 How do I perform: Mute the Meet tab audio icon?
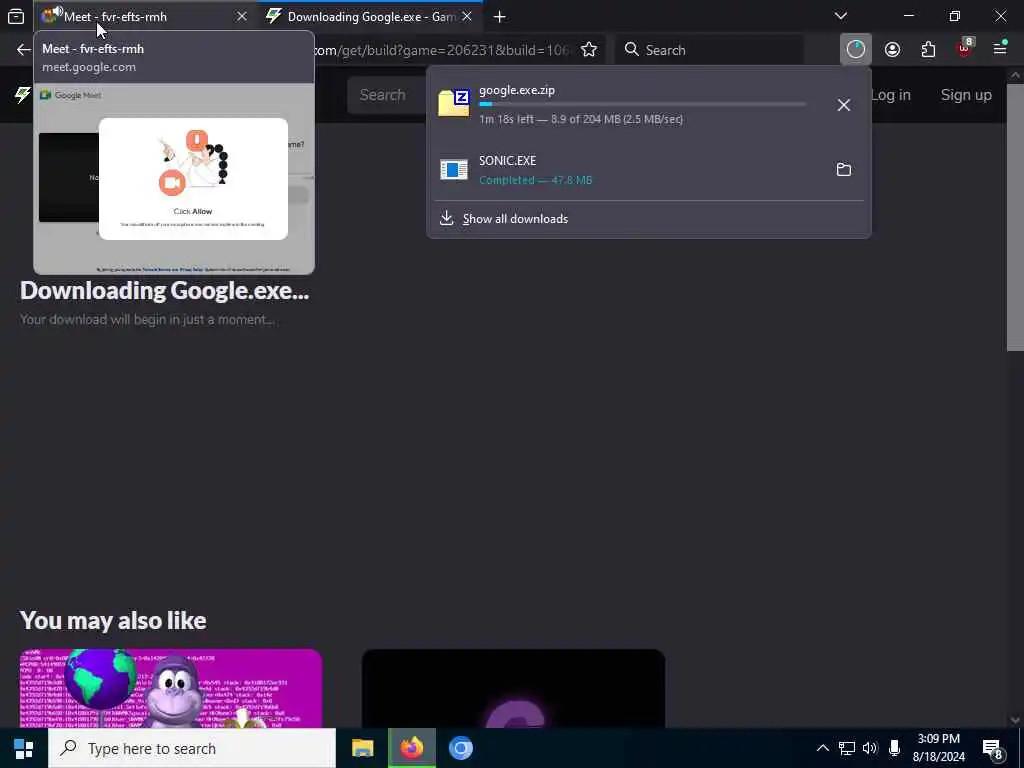(x=57, y=12)
